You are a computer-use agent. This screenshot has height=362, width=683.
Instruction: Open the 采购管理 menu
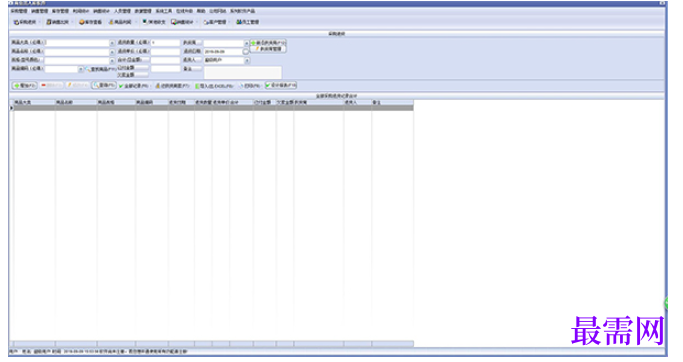pos(18,11)
